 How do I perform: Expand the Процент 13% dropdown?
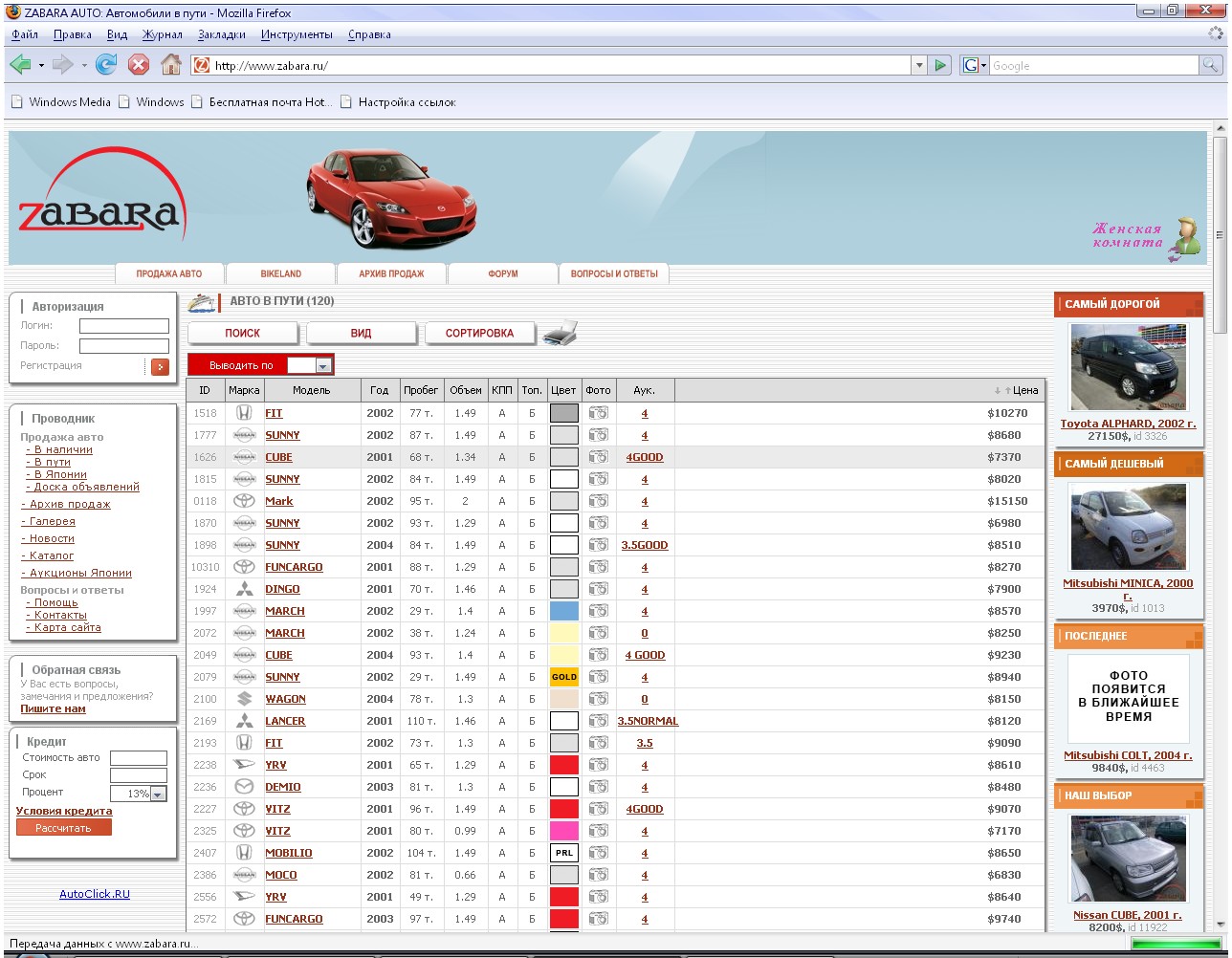[158, 794]
